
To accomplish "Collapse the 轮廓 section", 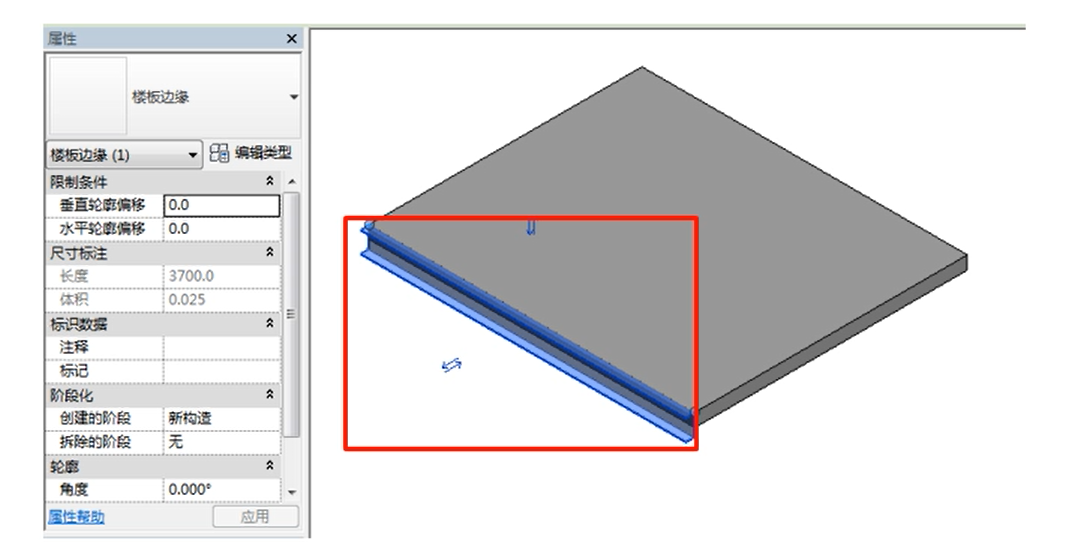I will (268, 466).
